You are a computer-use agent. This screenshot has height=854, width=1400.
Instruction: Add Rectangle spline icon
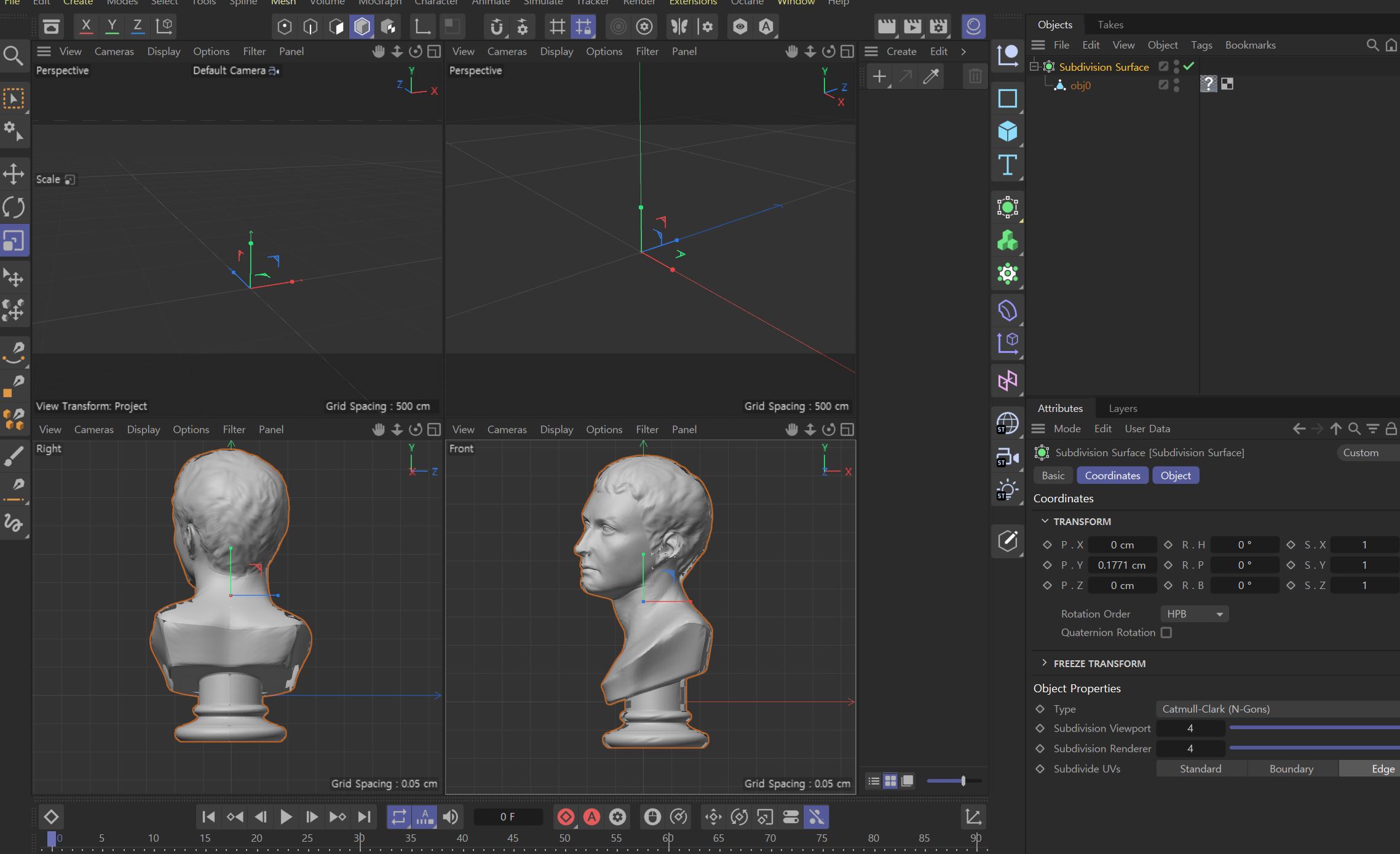click(1007, 98)
